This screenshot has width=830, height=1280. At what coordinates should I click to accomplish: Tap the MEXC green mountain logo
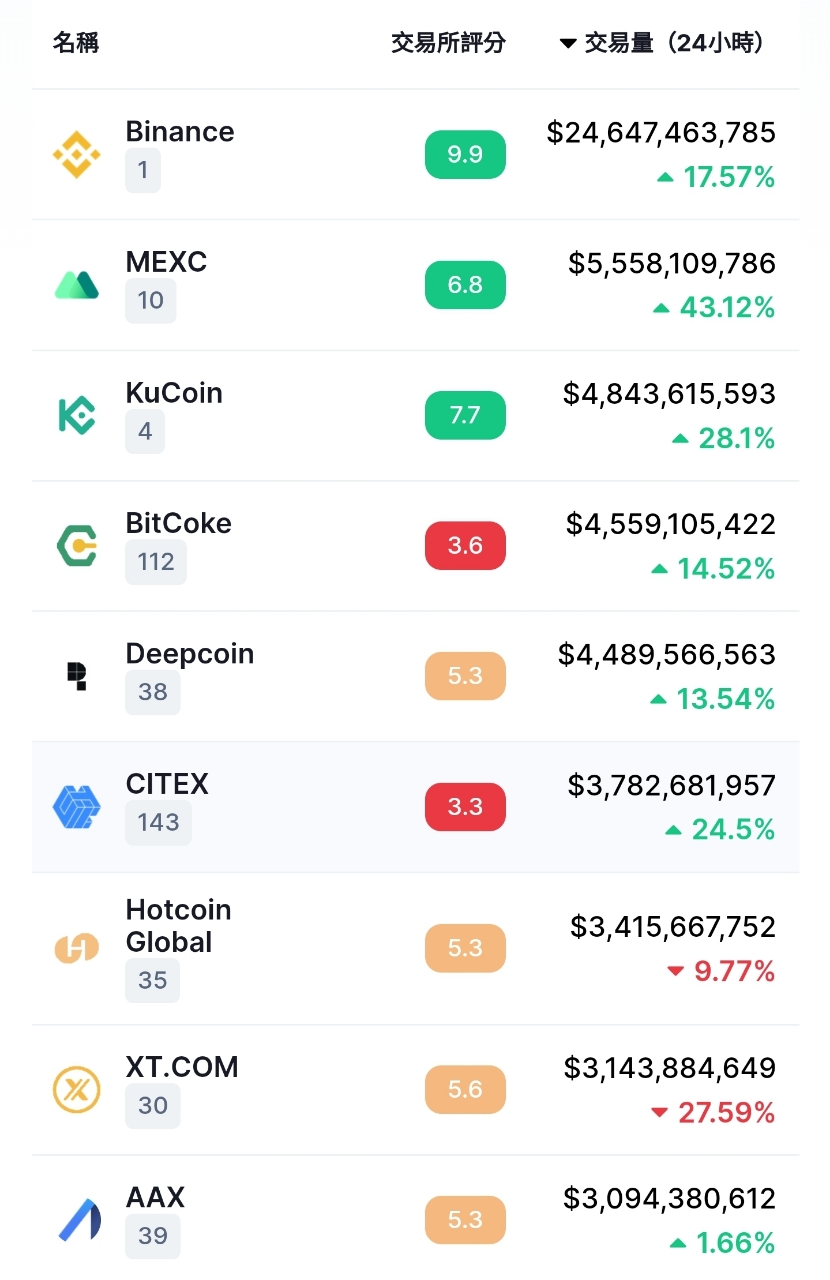(76, 285)
